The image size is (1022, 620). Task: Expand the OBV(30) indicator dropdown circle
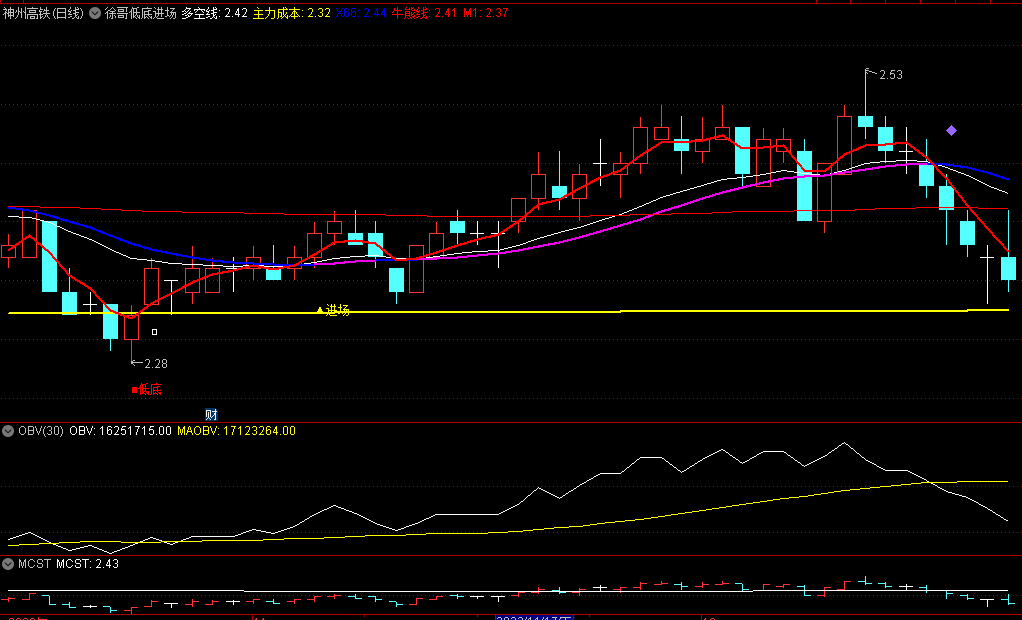8,431
